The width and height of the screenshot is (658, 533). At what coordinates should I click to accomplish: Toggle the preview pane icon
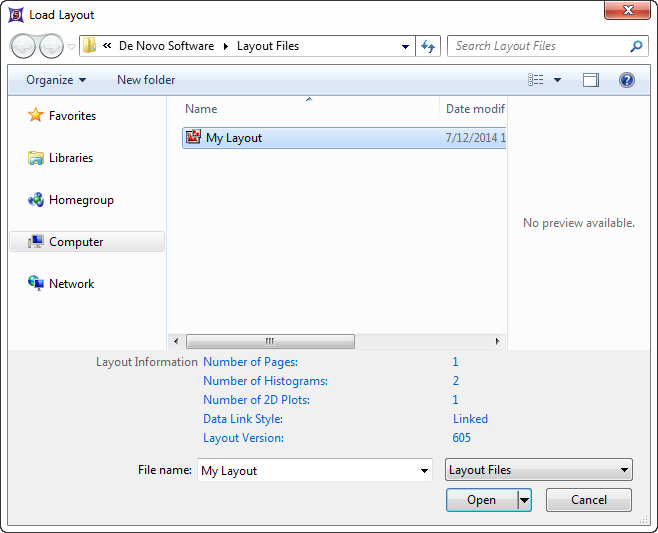(591, 80)
